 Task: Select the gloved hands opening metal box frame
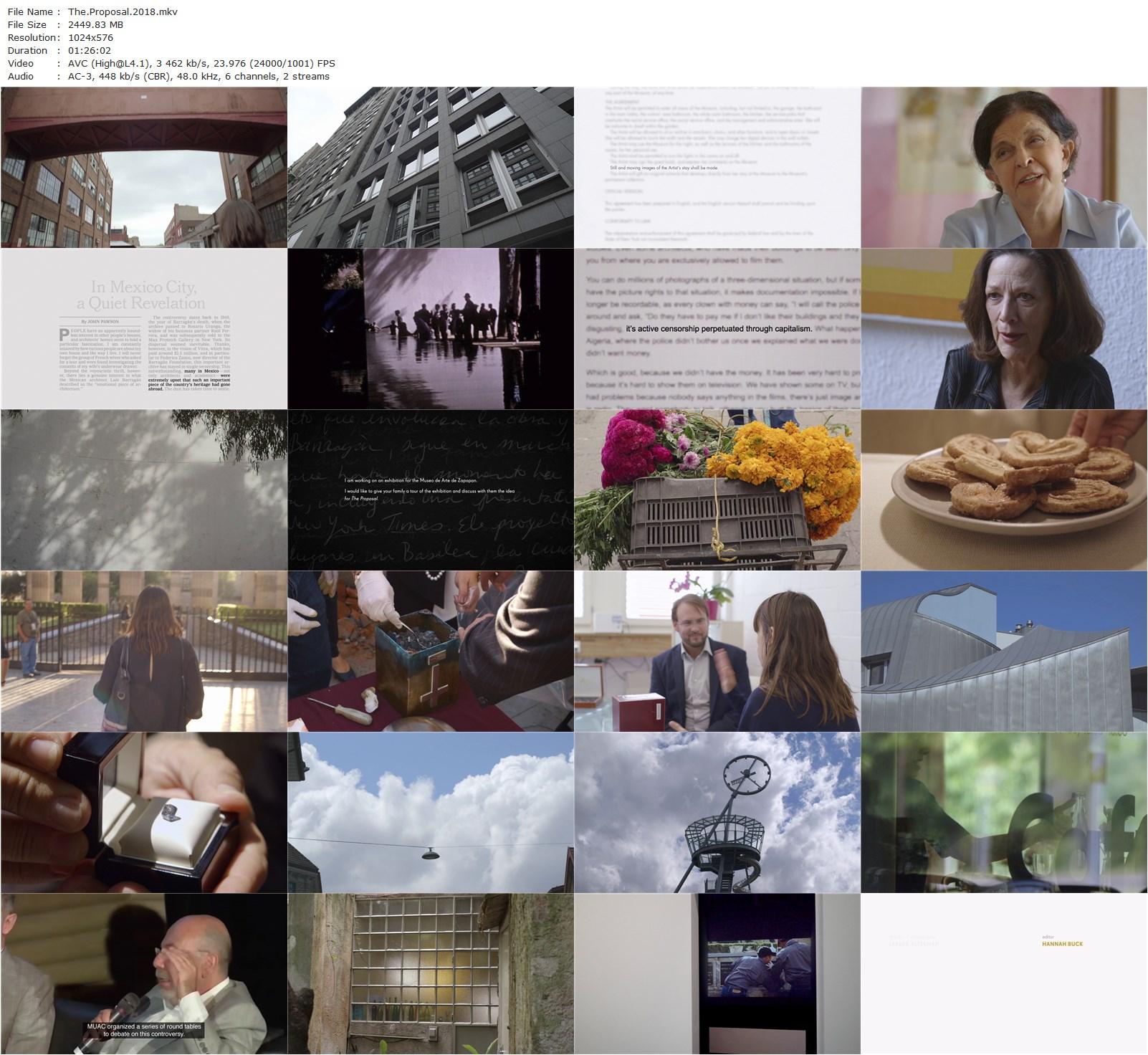[x=431, y=651]
